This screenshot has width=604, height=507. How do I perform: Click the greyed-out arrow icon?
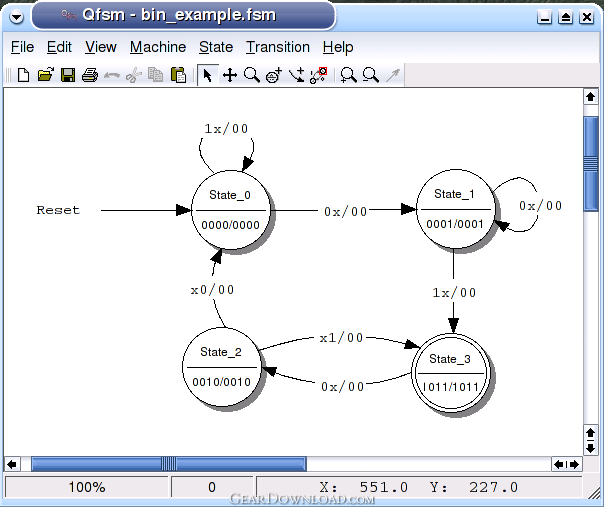pos(393,75)
